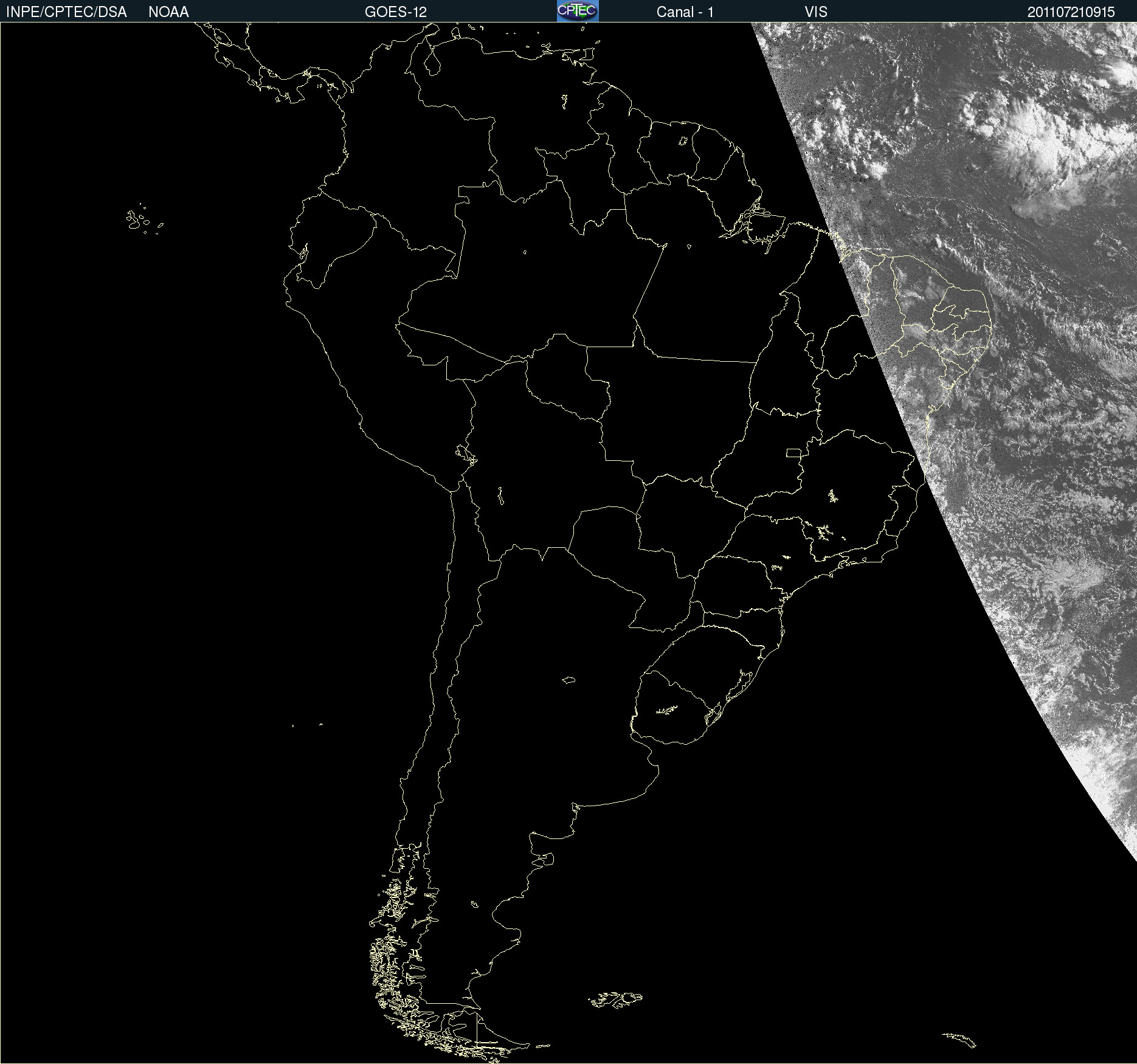
Task: Click the Falkland Islands outline
Action: click(x=615, y=999)
